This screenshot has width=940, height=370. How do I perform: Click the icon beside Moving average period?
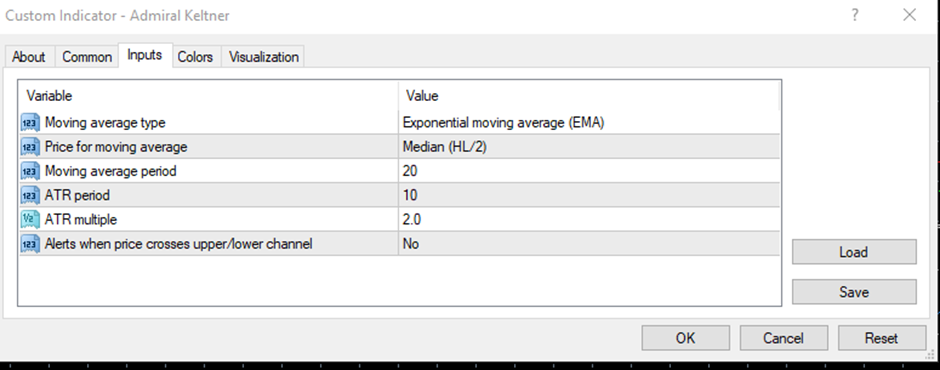click(30, 172)
